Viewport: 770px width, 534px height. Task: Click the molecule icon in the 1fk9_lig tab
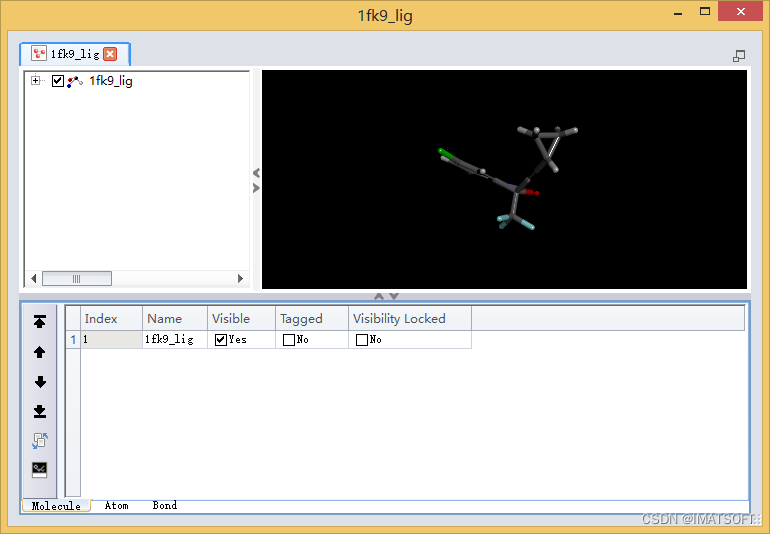(x=39, y=53)
